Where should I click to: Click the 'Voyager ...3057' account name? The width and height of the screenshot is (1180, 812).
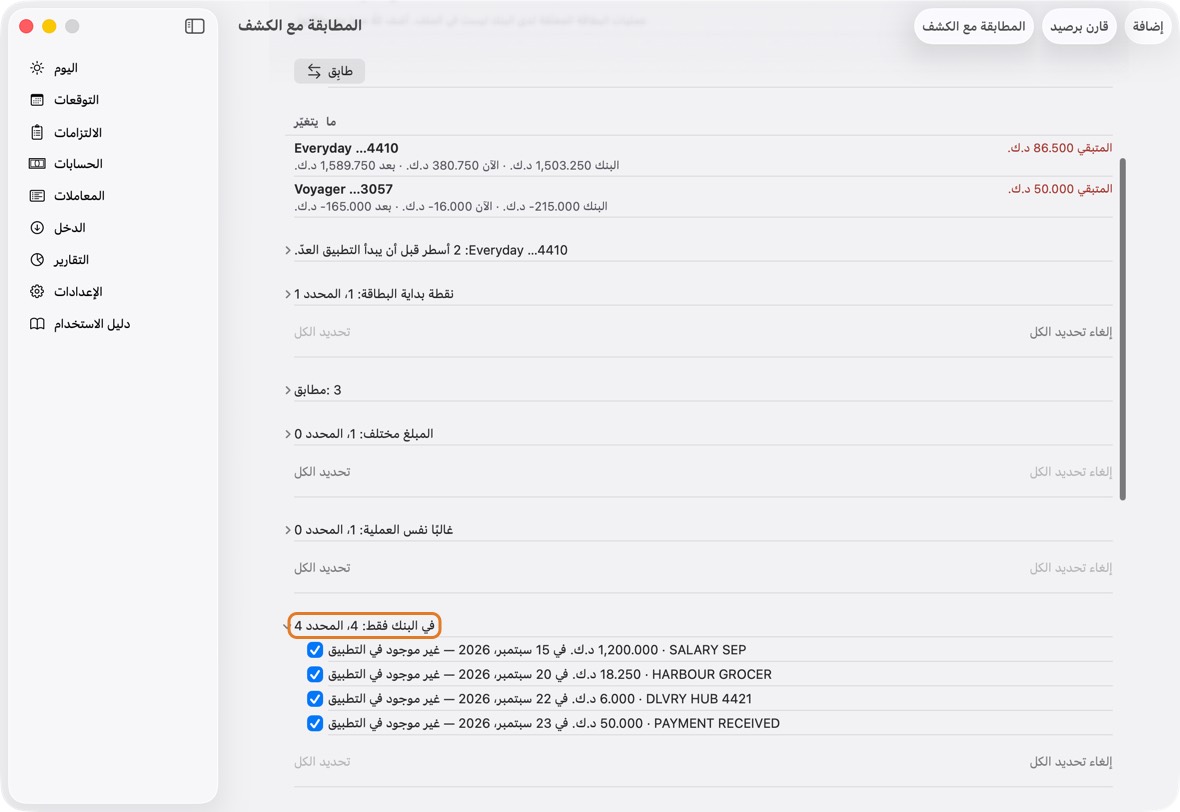pyautogui.click(x=343, y=189)
